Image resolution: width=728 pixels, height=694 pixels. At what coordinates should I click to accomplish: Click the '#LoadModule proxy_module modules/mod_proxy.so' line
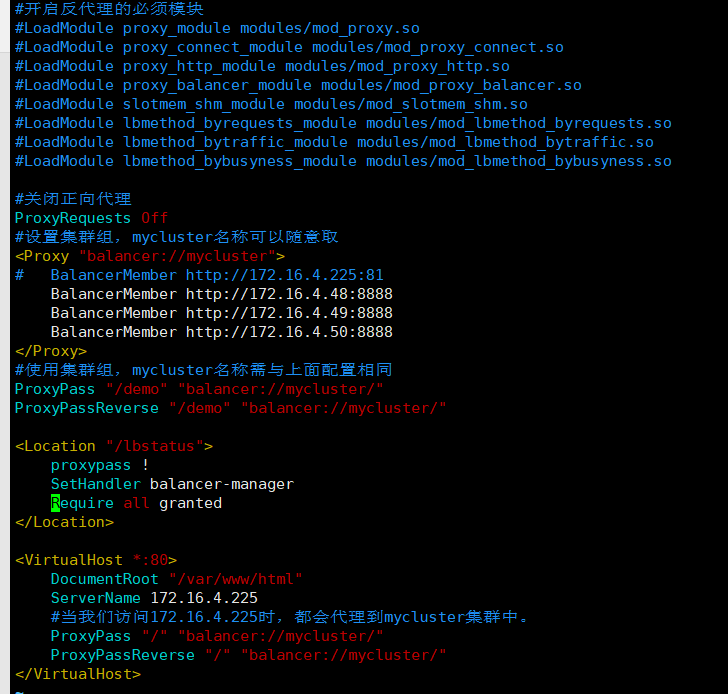click(x=217, y=28)
